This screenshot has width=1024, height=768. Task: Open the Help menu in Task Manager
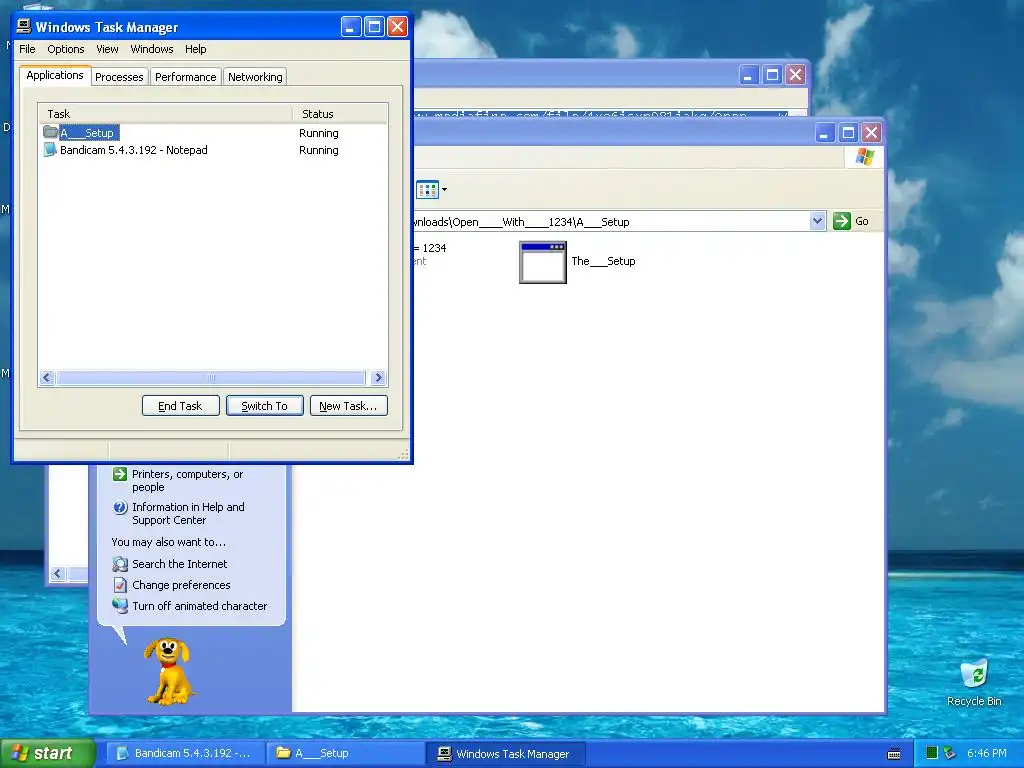point(195,49)
